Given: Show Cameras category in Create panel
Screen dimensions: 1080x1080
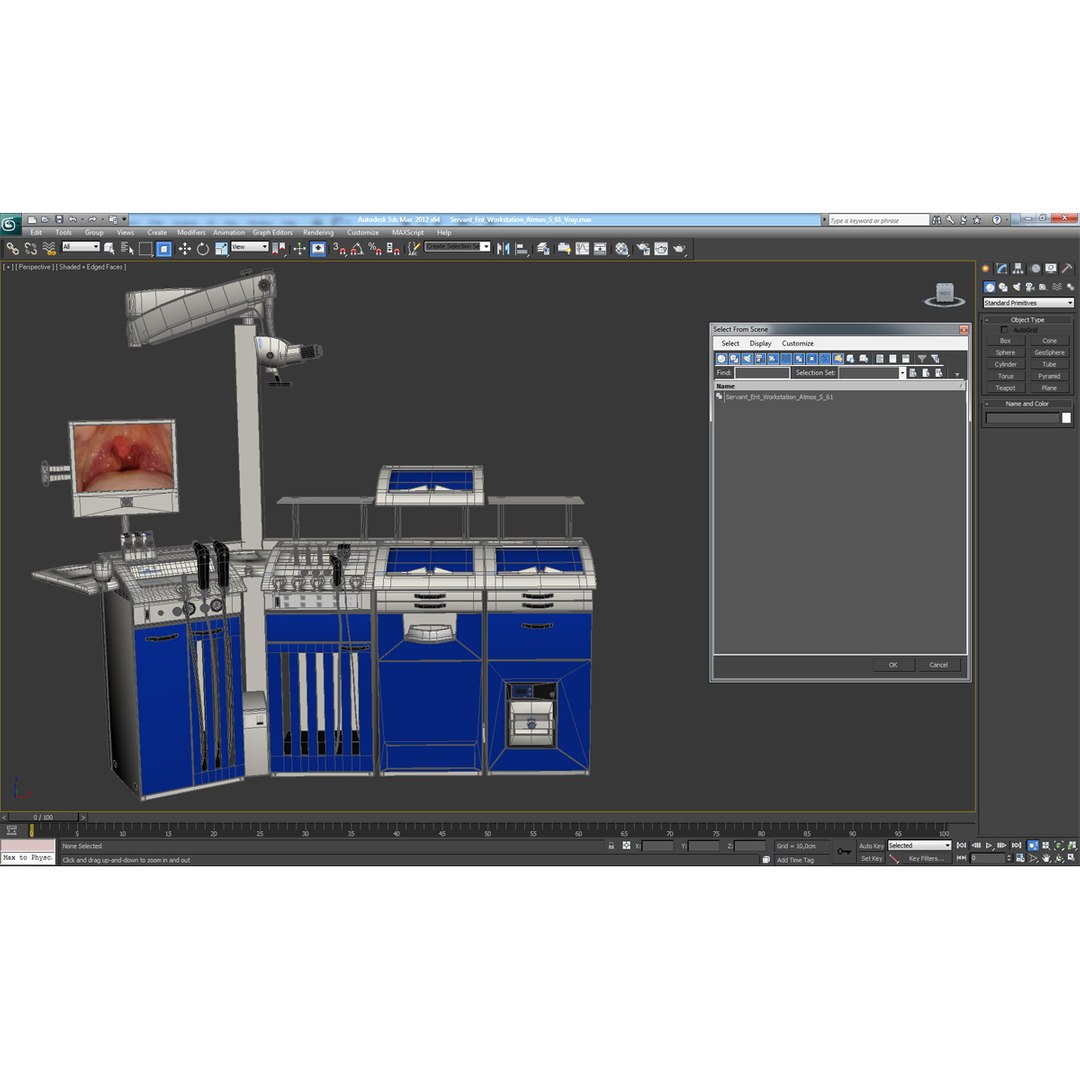Looking at the screenshot, I should click(x=1029, y=287).
